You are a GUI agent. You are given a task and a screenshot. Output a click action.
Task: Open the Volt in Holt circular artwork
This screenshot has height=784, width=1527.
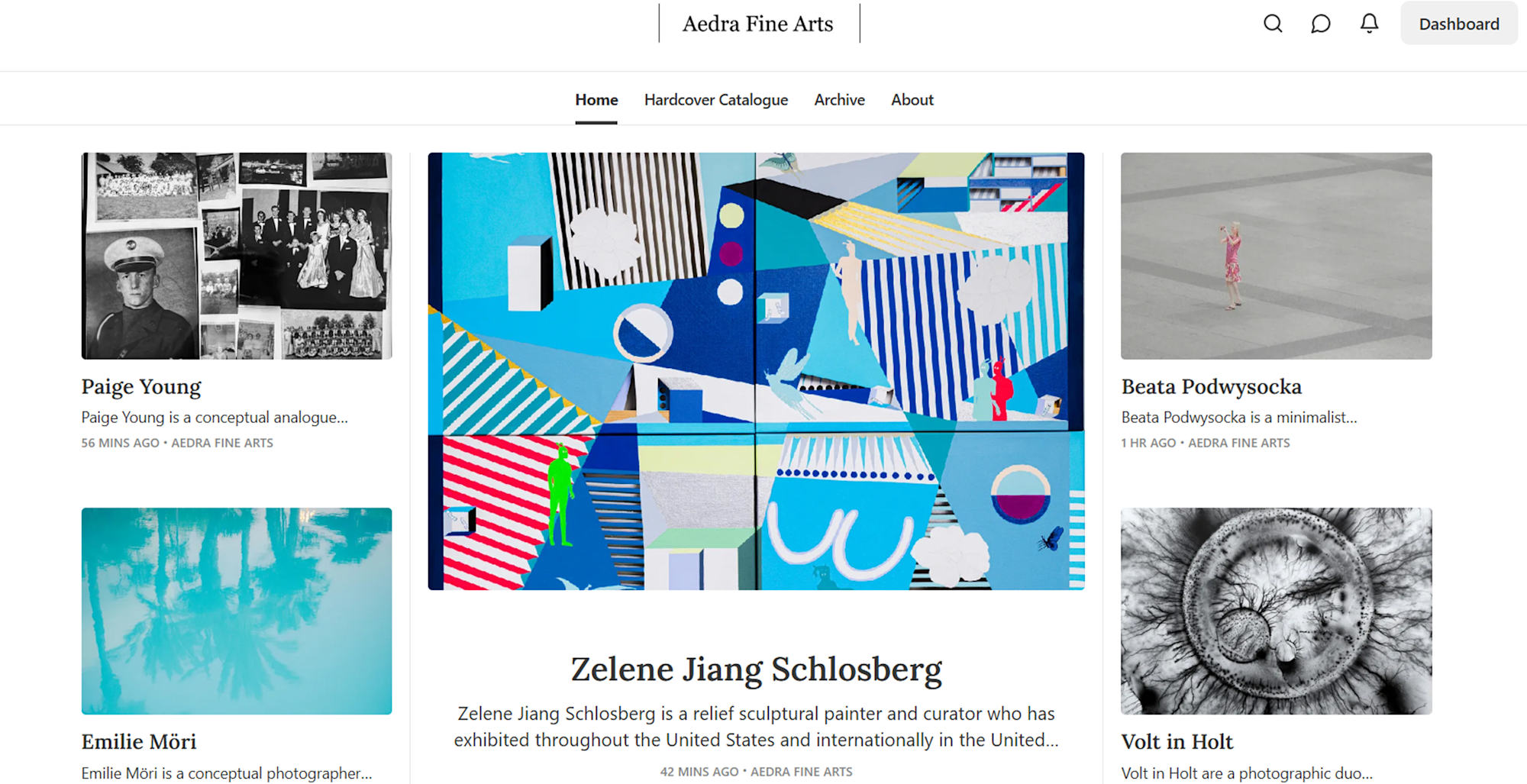click(1276, 611)
